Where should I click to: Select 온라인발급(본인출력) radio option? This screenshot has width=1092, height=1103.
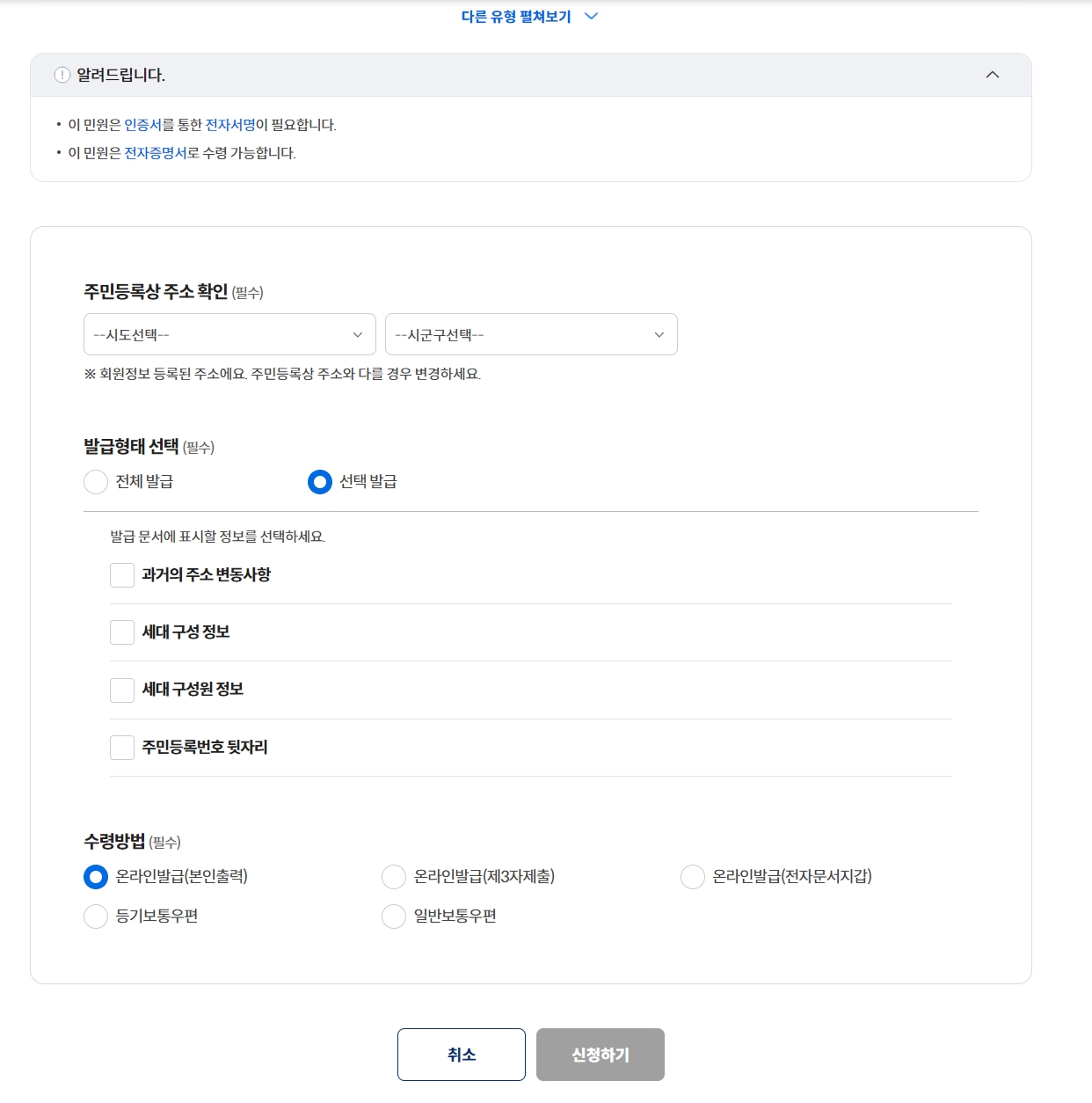pyautogui.click(x=96, y=877)
